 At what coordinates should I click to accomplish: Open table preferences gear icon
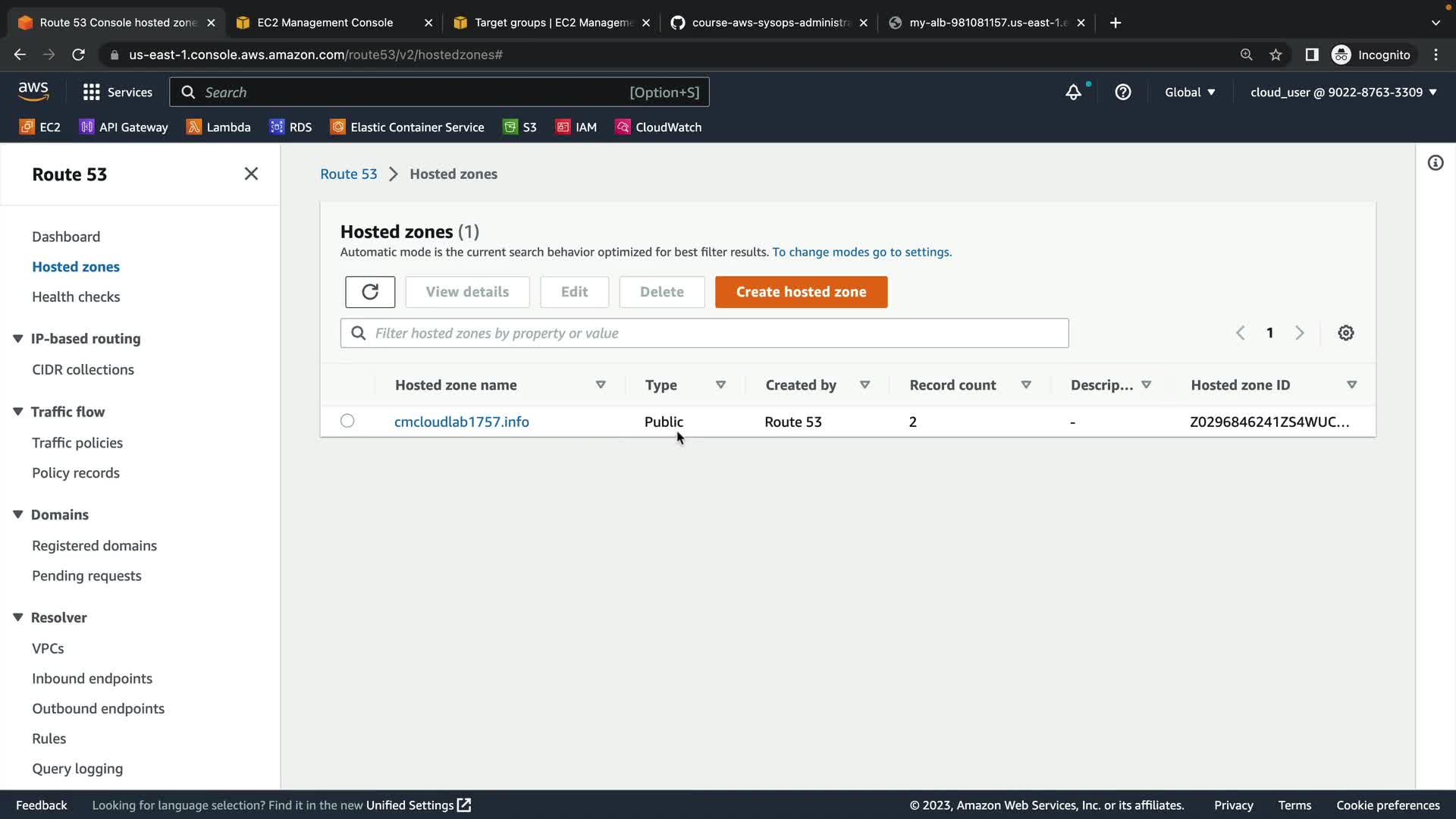click(1345, 333)
